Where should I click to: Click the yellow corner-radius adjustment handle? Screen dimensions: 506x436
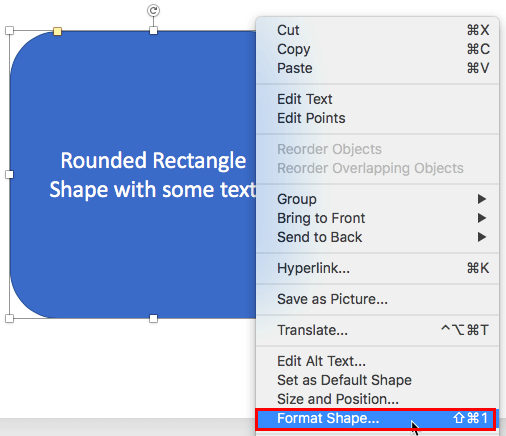[x=57, y=31]
